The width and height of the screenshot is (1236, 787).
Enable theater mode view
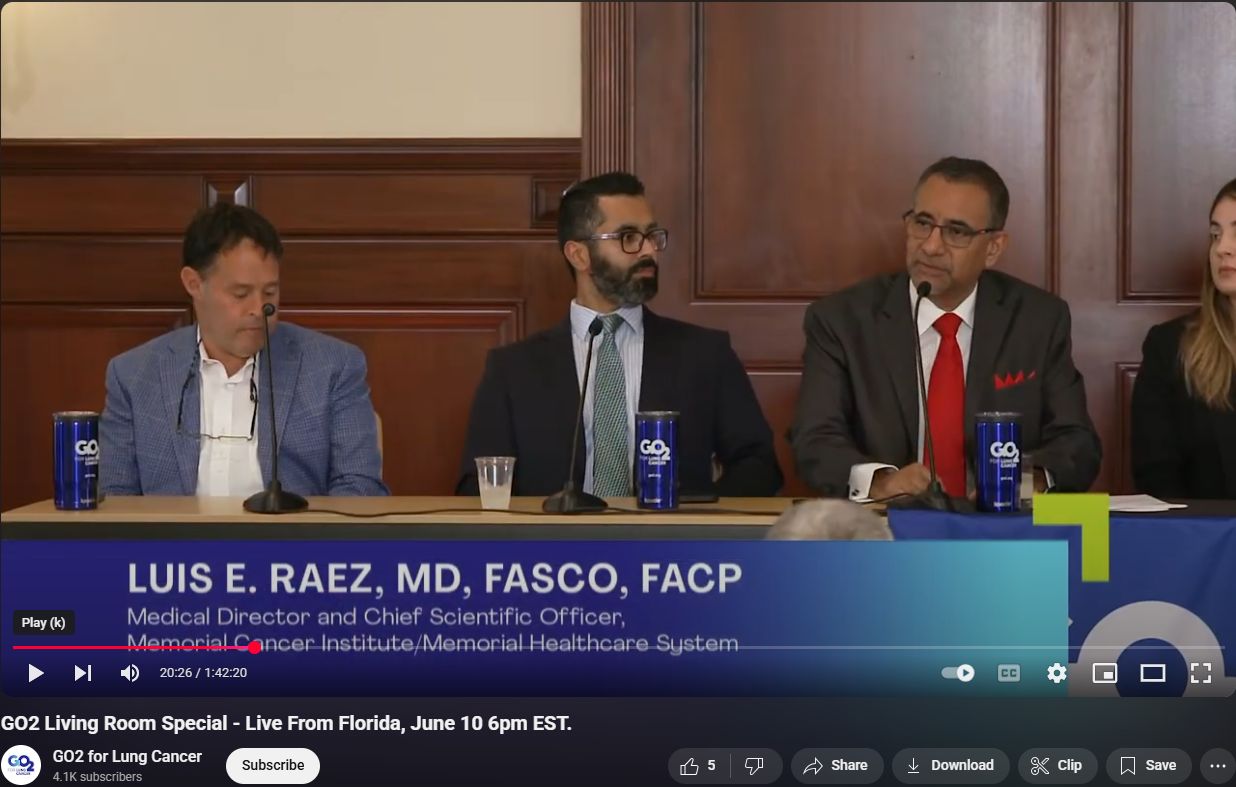coord(1153,673)
